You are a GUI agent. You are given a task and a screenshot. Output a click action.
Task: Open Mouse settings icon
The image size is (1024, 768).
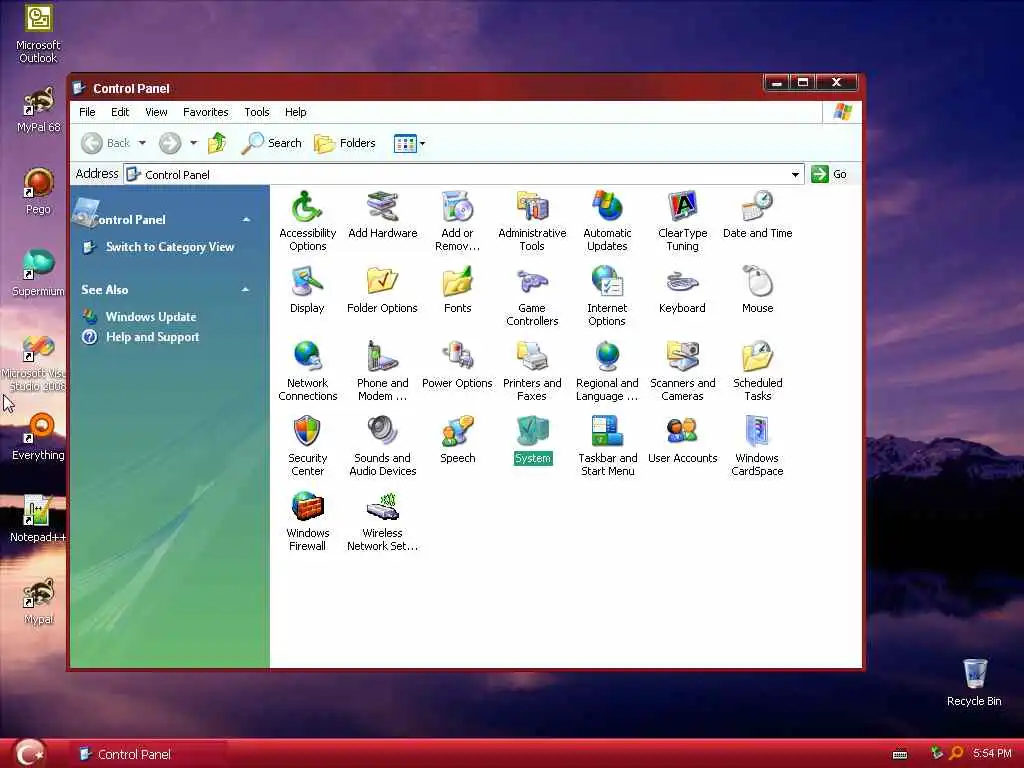click(x=758, y=290)
